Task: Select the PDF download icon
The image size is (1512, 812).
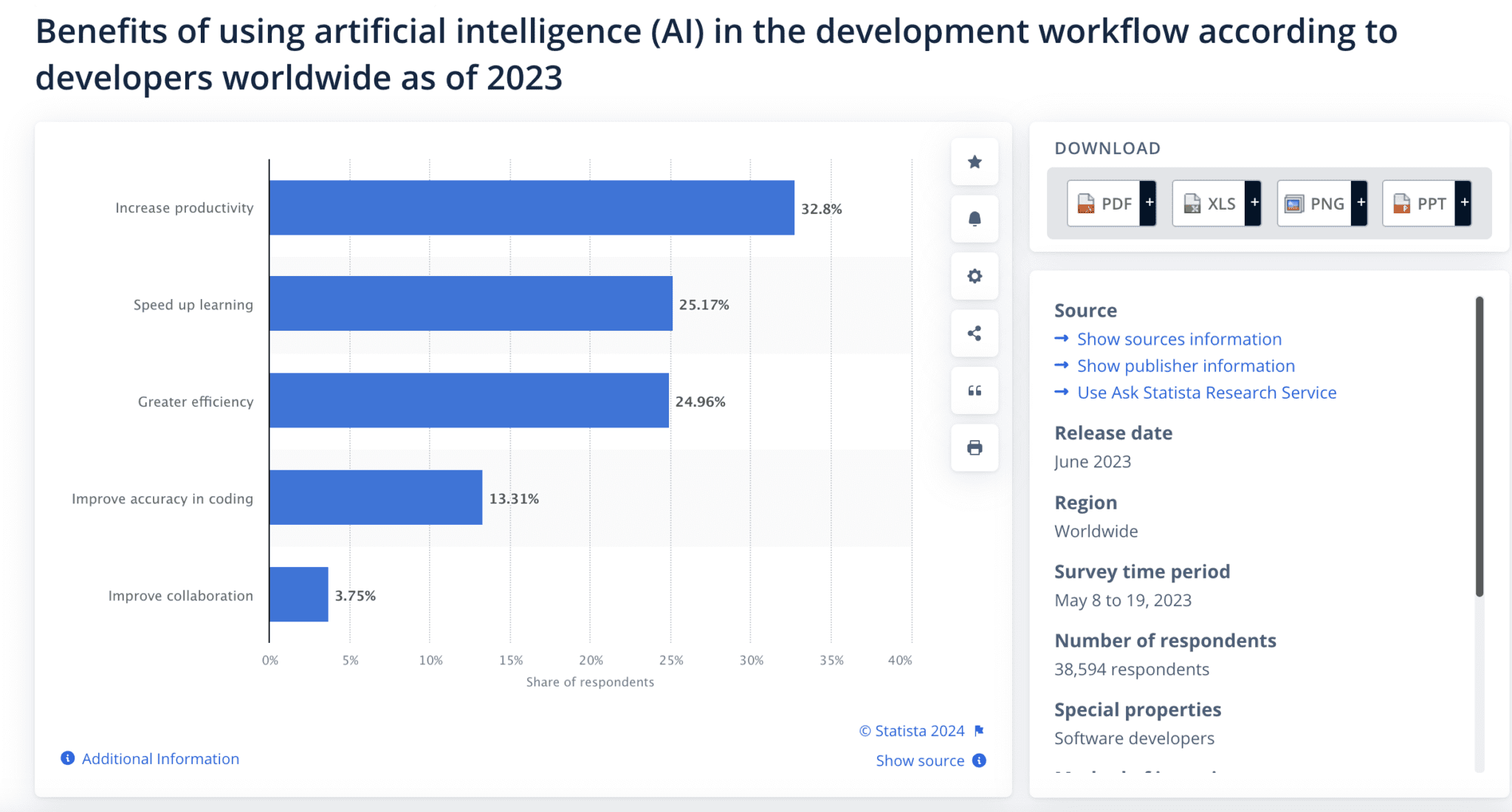Action: [1085, 203]
